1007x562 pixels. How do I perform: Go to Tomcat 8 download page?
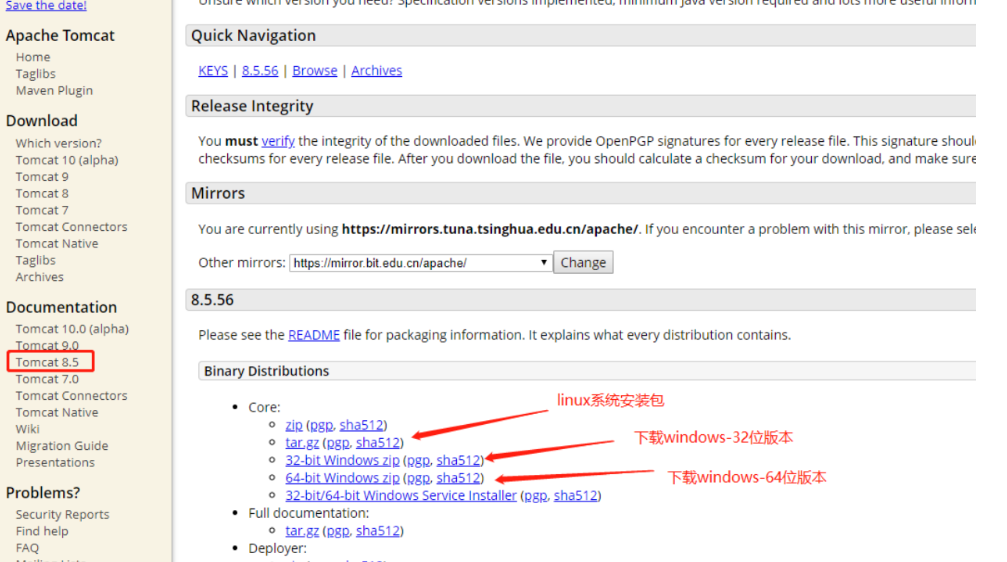pyautogui.click(x=42, y=193)
